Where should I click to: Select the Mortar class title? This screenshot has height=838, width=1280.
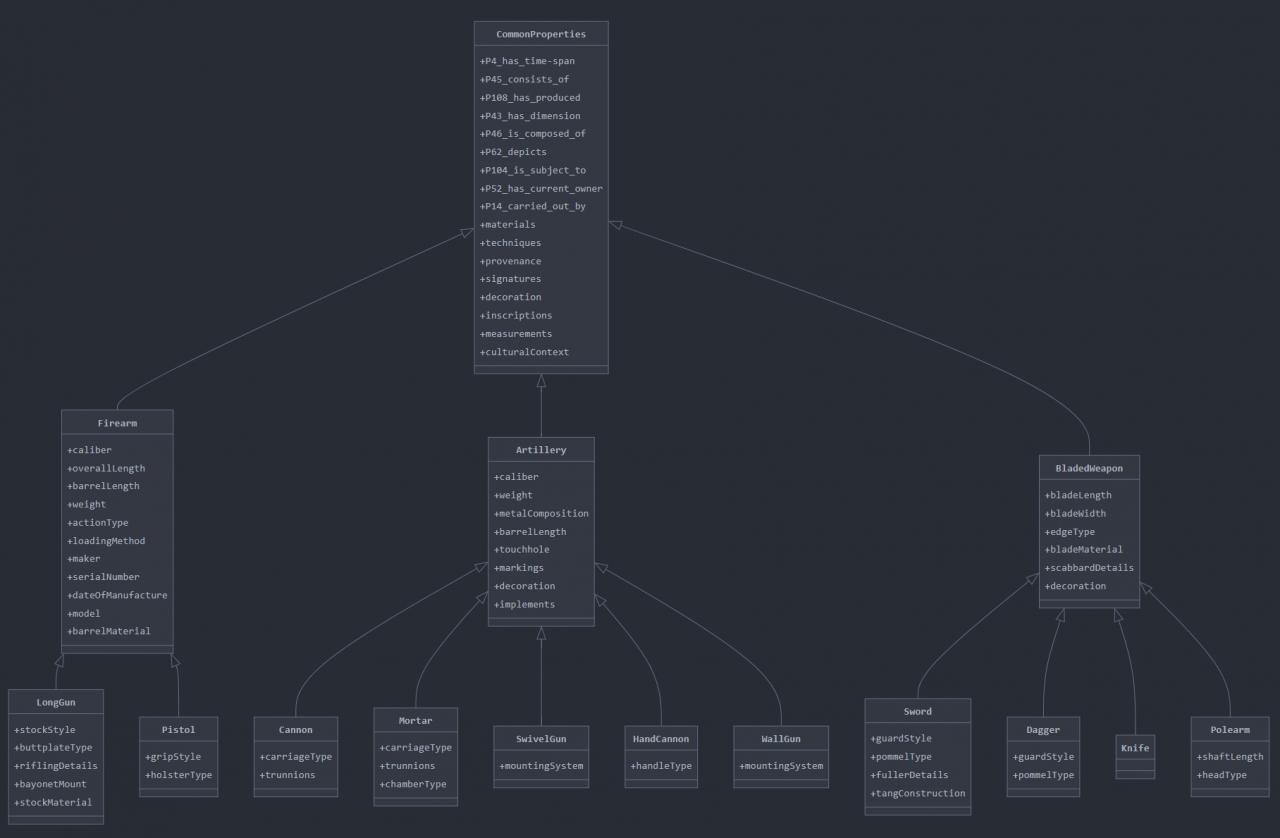[x=415, y=720]
